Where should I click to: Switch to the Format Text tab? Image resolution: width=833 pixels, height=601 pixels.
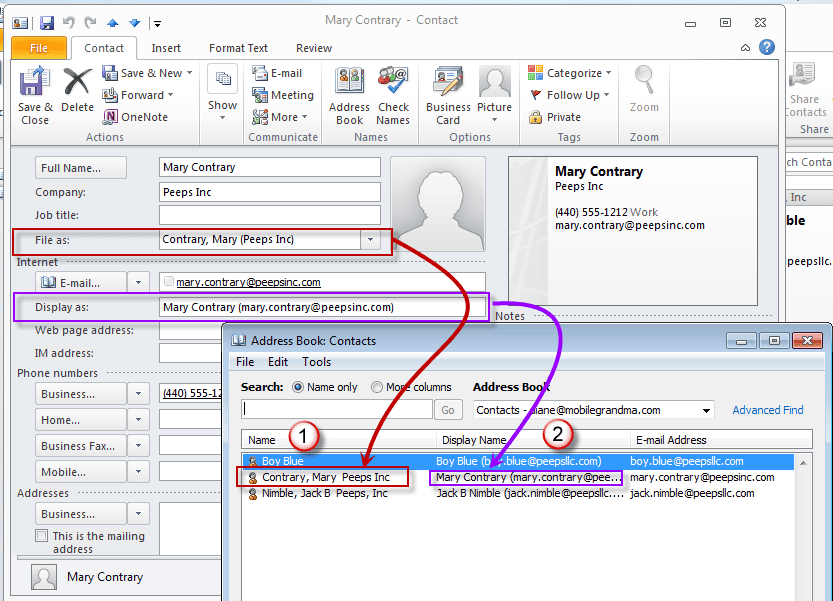coord(238,48)
